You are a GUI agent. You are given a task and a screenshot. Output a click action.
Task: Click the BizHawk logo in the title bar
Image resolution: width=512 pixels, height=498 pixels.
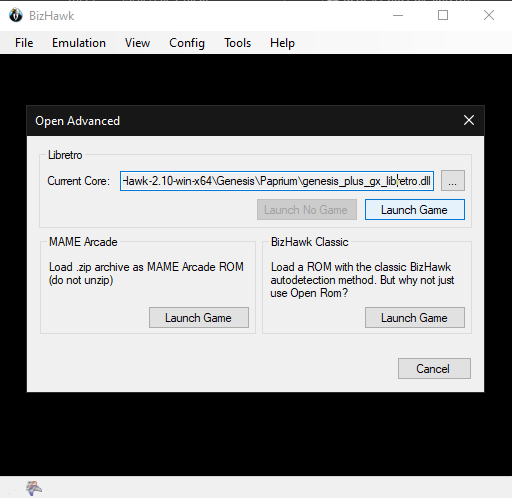click(16, 15)
